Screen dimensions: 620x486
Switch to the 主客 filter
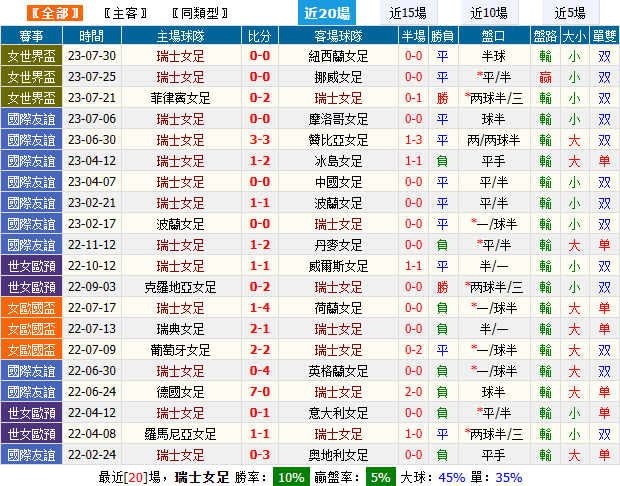125,14
